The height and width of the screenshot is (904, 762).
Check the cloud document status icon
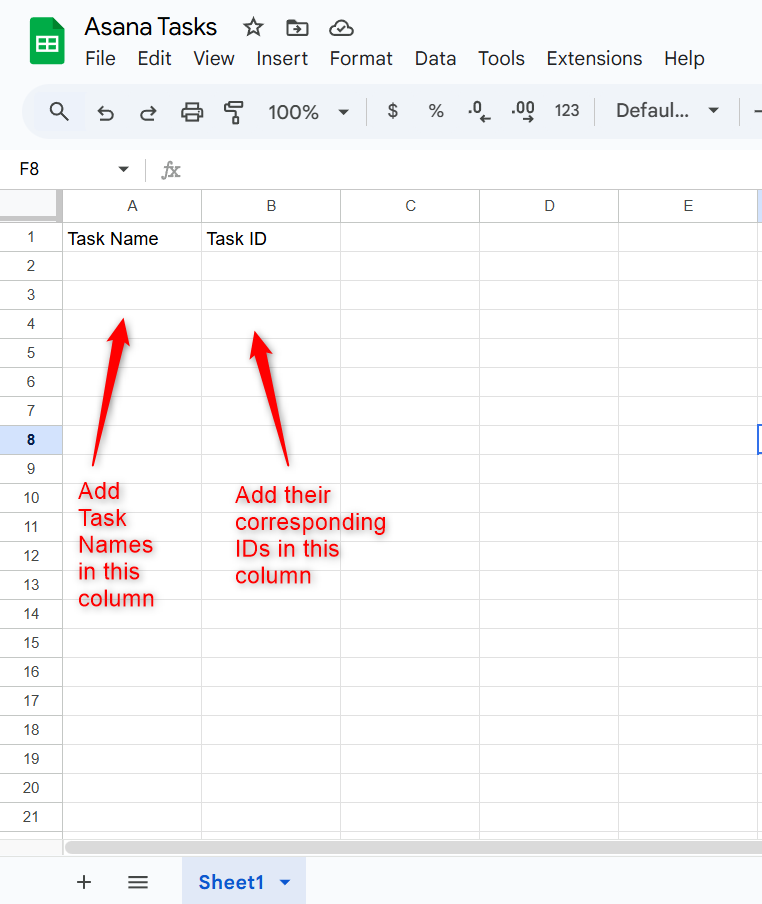pyautogui.click(x=341, y=27)
